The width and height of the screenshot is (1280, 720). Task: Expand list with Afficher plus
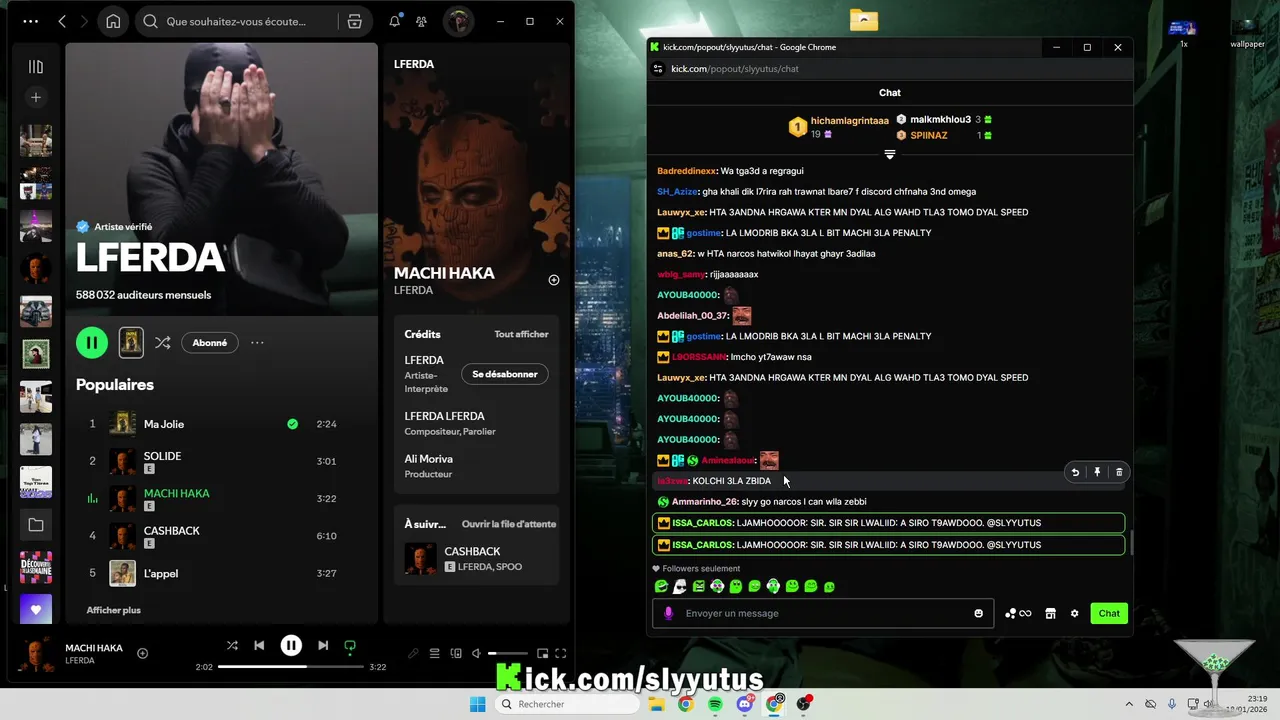click(x=113, y=610)
